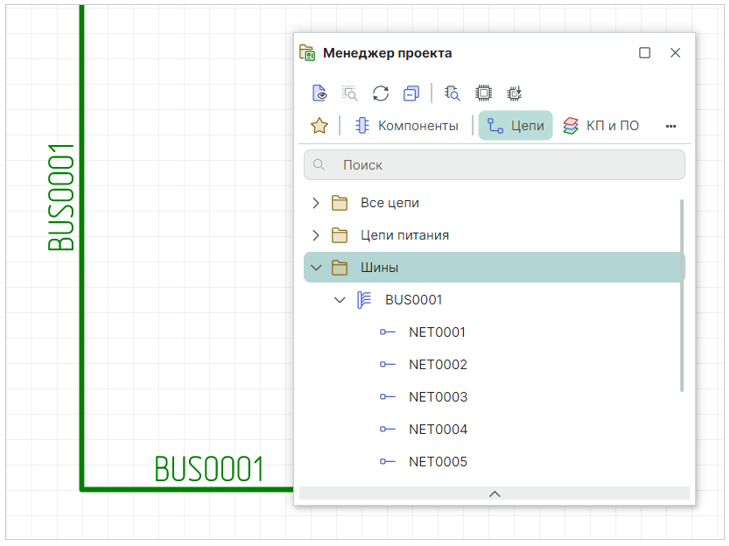The width and height of the screenshot is (729, 546).
Task: Switch to the КП и ПО tab
Action: pos(601,126)
